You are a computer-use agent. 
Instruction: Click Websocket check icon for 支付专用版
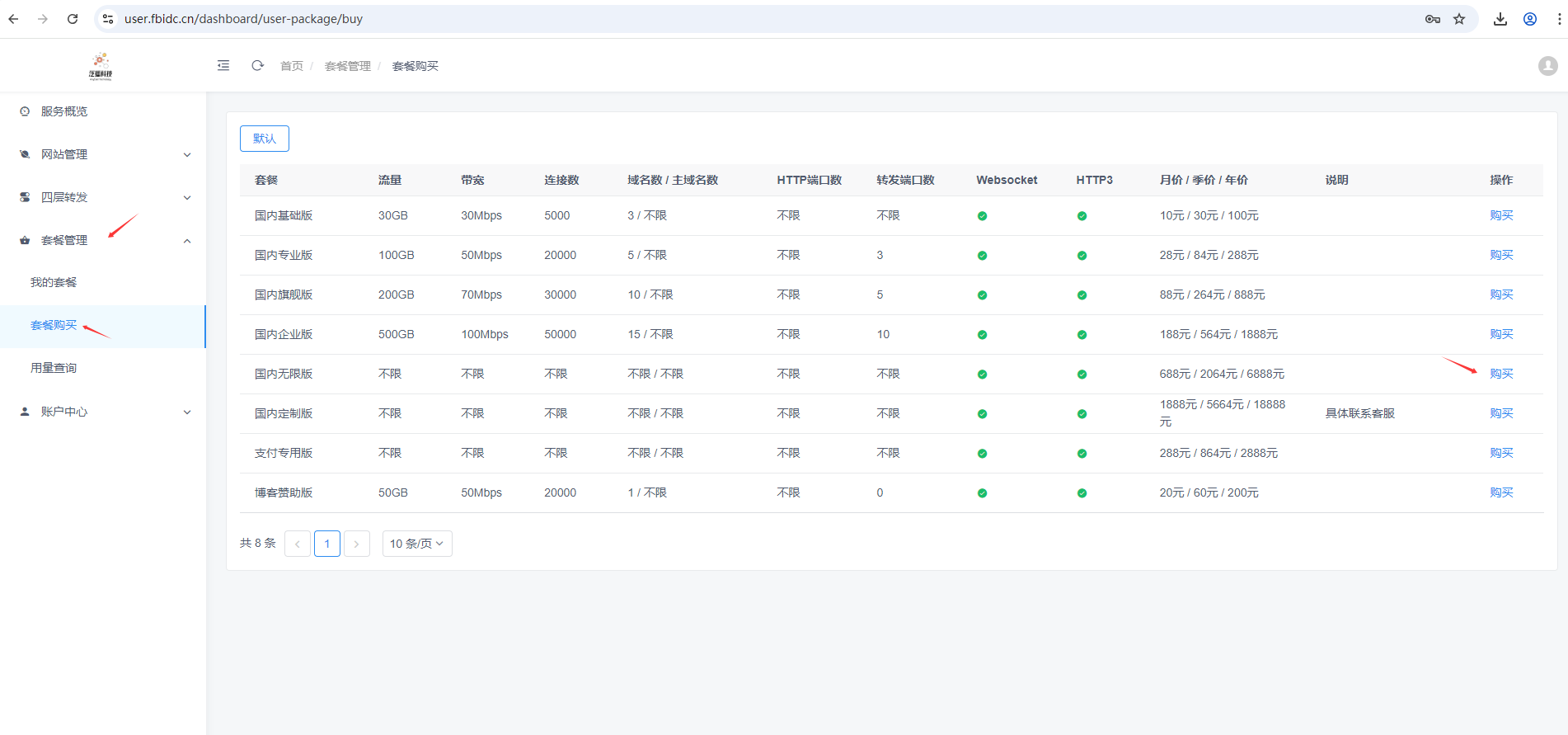pos(982,454)
